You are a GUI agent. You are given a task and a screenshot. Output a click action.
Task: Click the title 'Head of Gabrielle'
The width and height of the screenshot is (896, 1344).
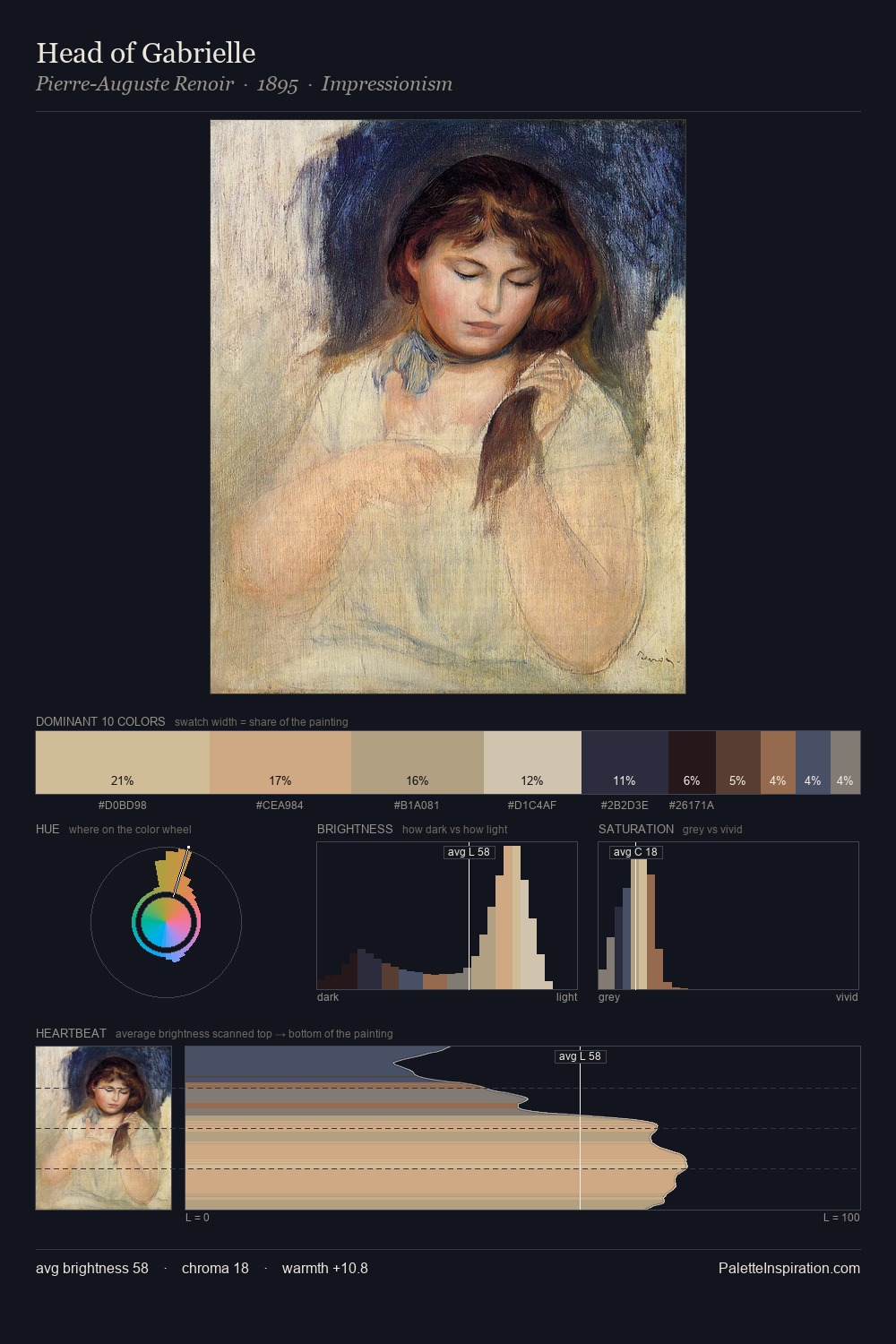pyautogui.click(x=146, y=53)
